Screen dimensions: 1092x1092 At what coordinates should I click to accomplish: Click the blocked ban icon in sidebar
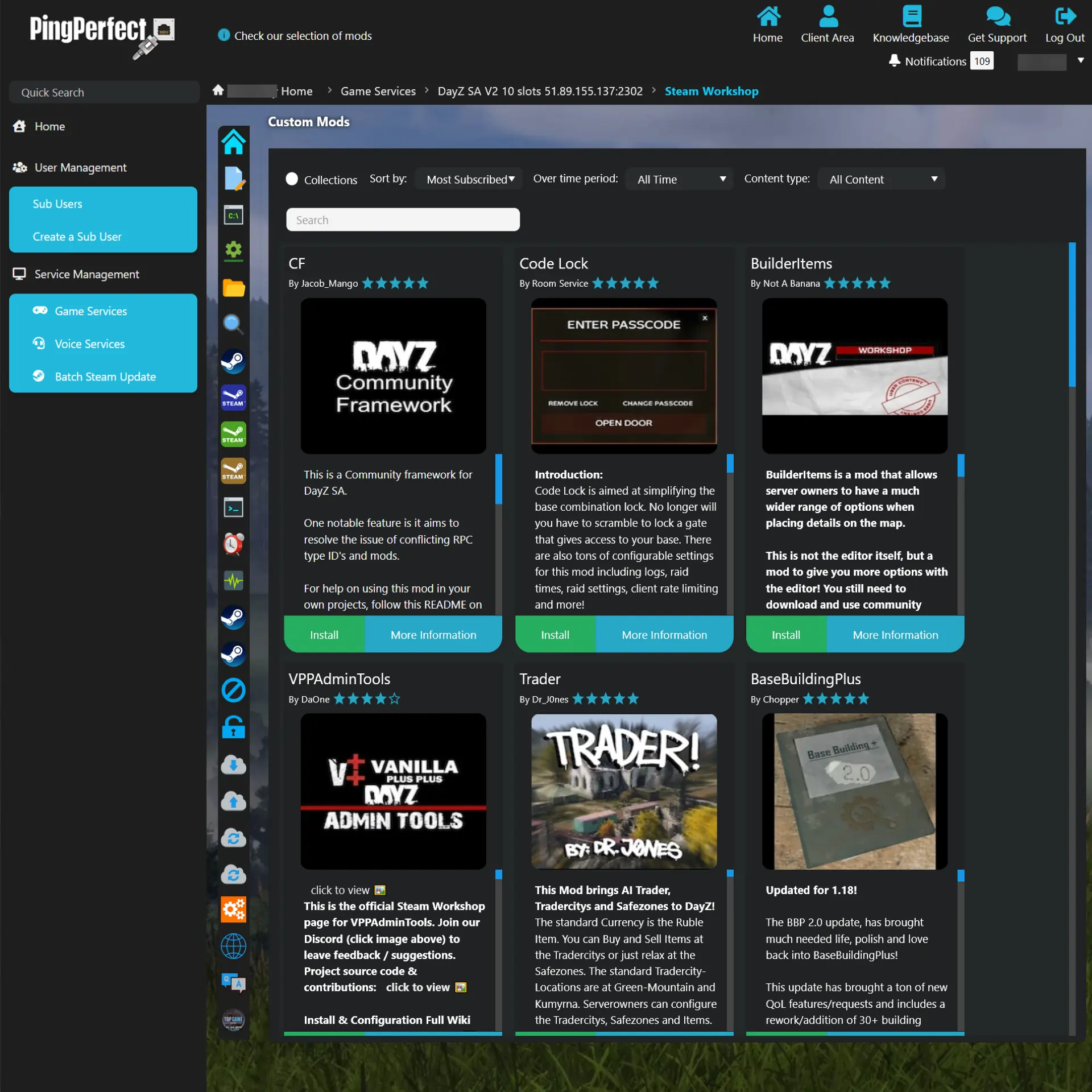[x=233, y=690]
